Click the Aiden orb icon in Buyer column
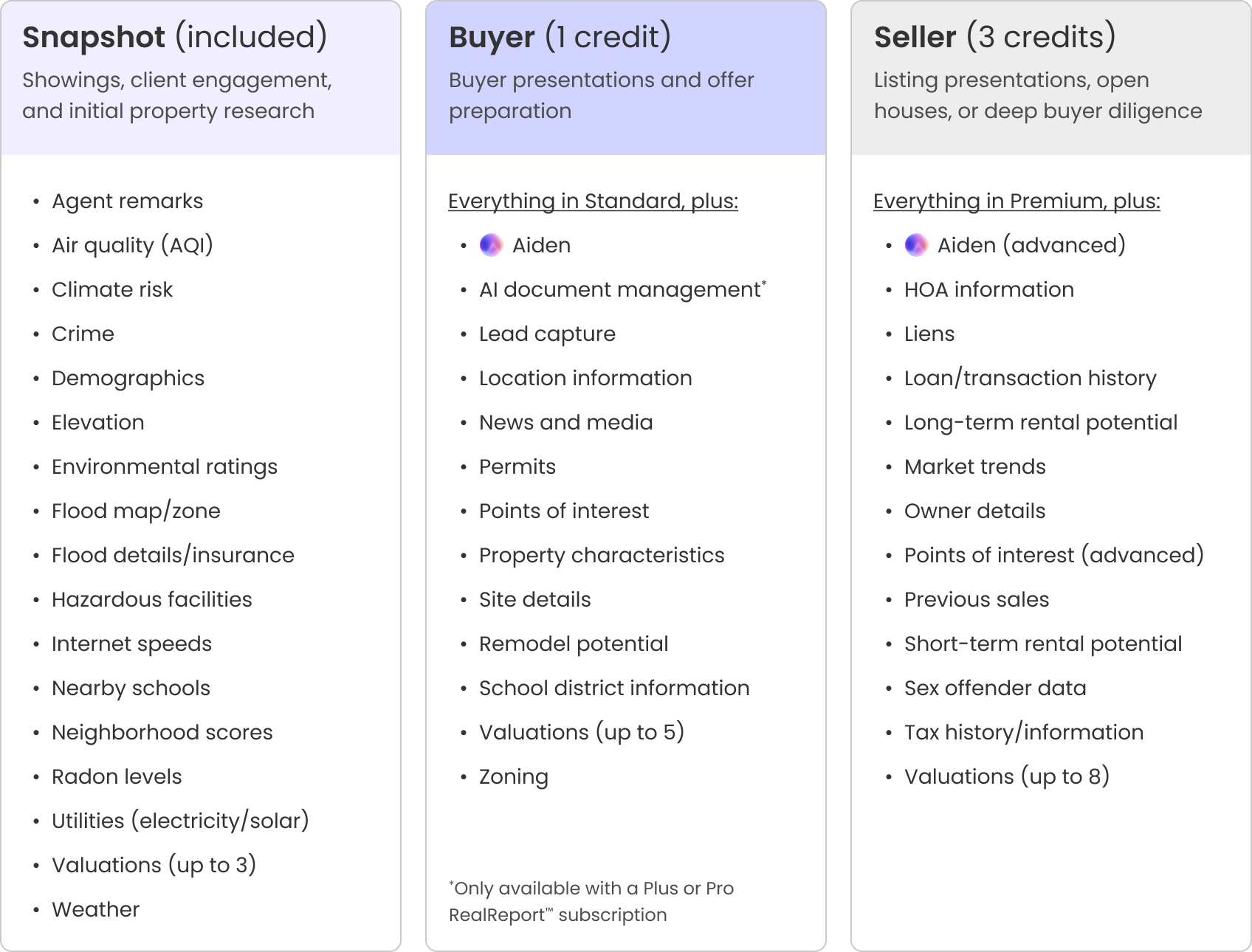This screenshot has height=952, width=1252. (491, 245)
